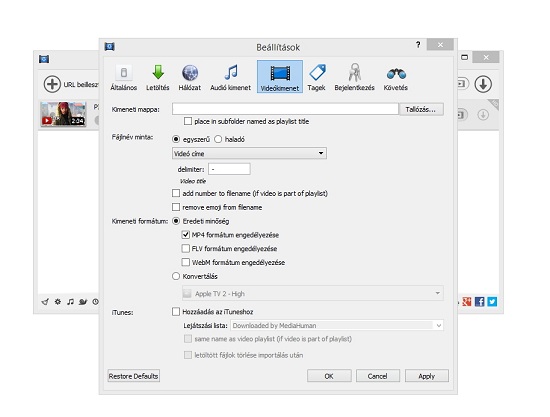Click the URL beillesztése plus icon in main window

[52, 85]
